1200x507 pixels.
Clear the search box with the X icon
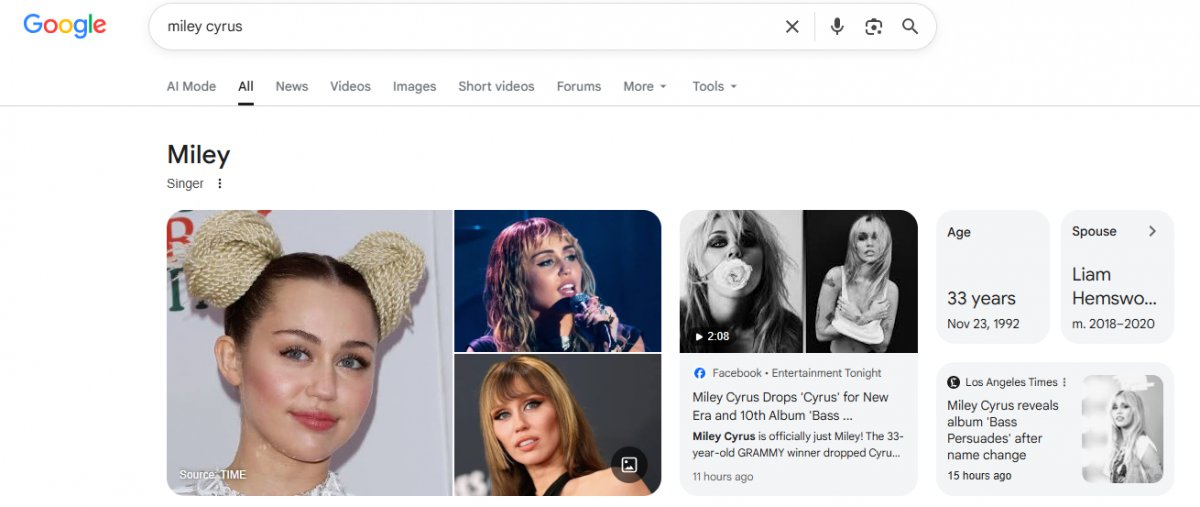tap(792, 27)
